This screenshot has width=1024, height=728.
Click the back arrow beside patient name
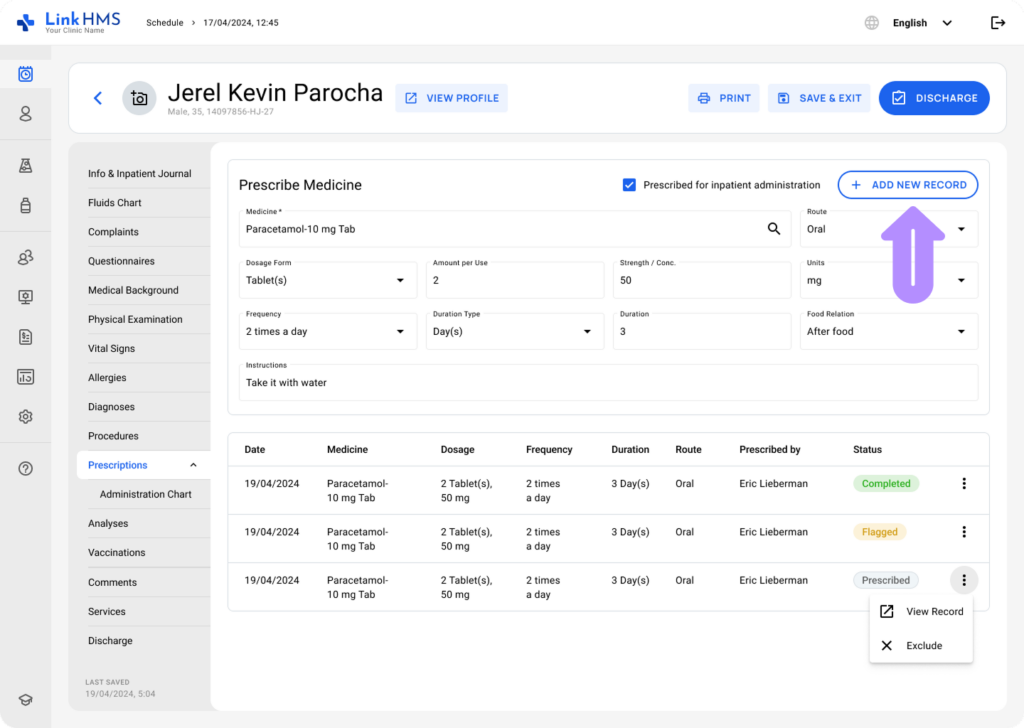[x=98, y=98]
